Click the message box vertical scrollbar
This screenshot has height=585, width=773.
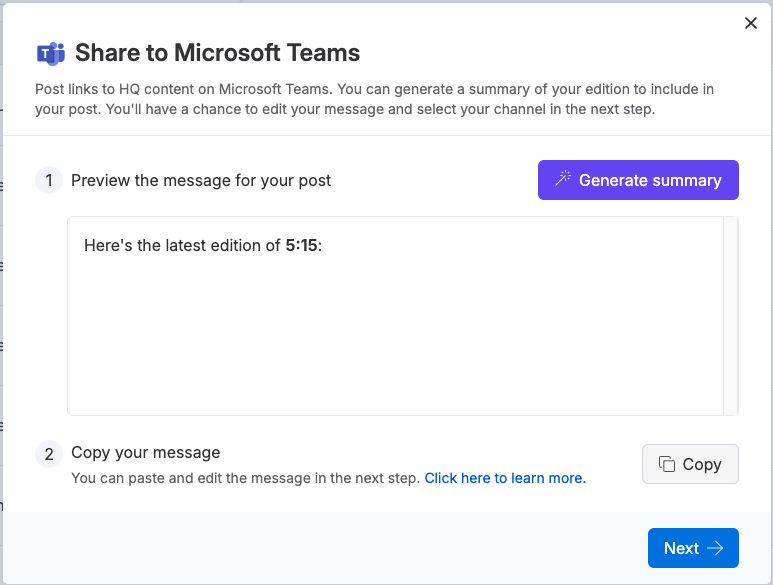click(731, 316)
